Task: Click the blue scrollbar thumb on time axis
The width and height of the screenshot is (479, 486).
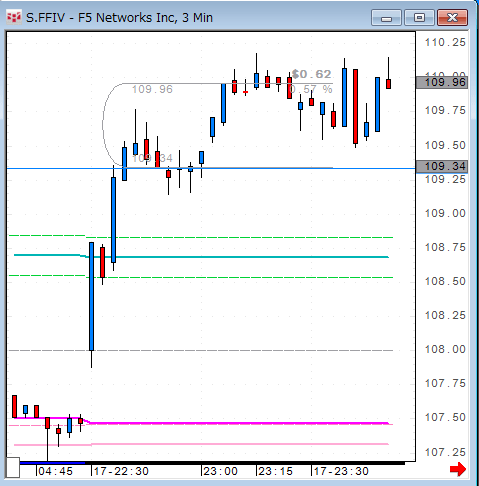Action: coord(52,463)
